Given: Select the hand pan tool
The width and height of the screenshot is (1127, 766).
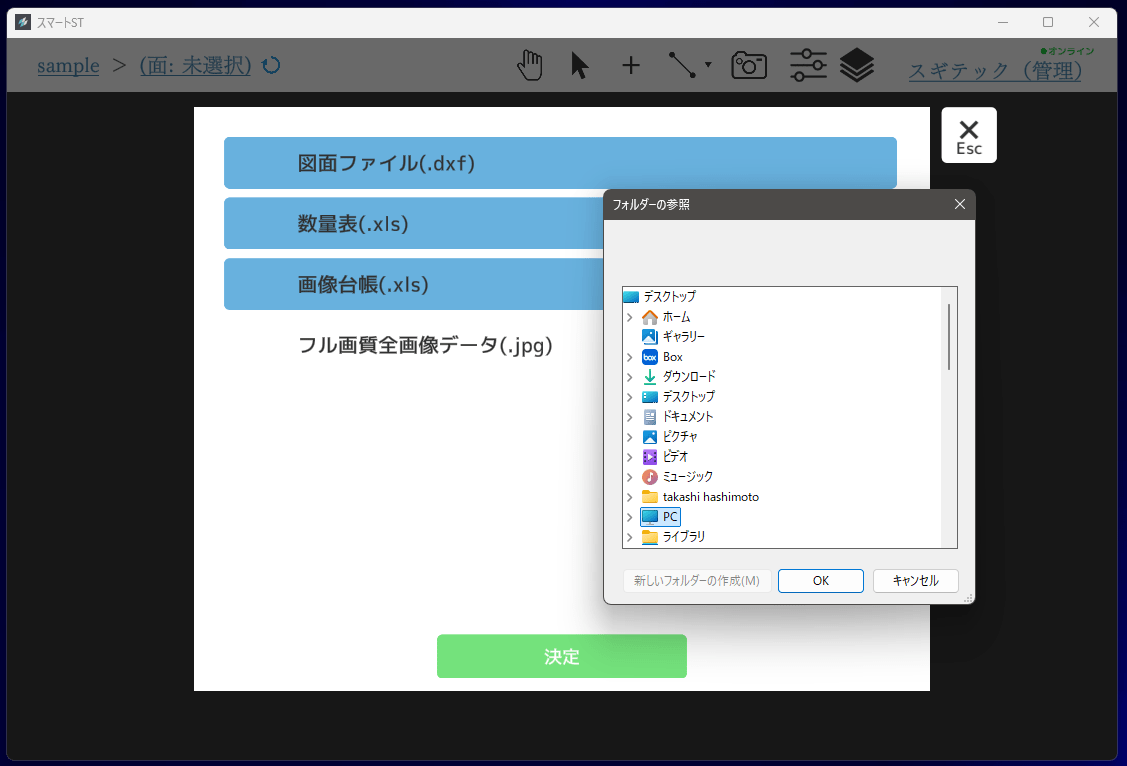Looking at the screenshot, I should [530, 66].
